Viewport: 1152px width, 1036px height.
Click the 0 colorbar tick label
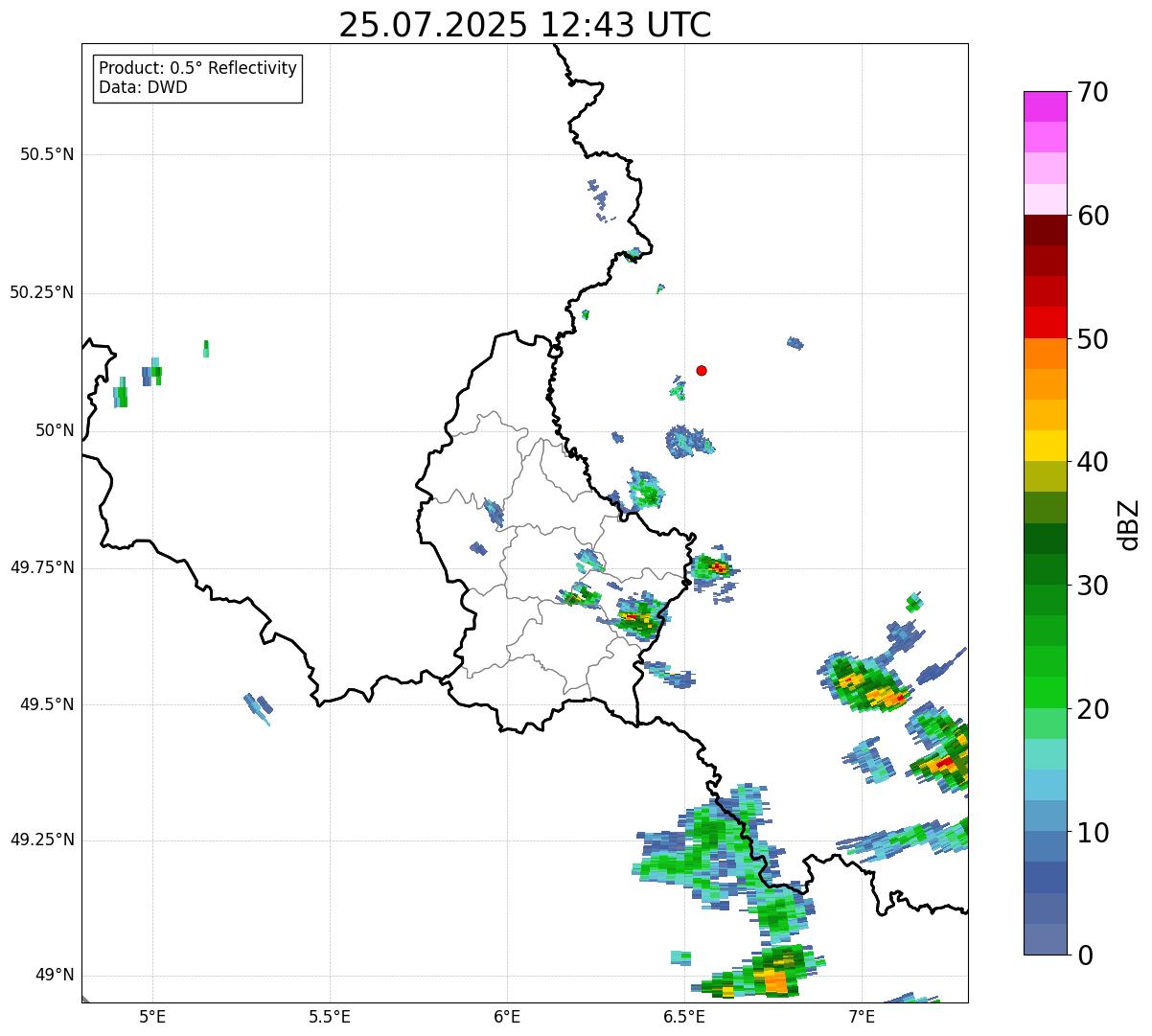[1086, 955]
